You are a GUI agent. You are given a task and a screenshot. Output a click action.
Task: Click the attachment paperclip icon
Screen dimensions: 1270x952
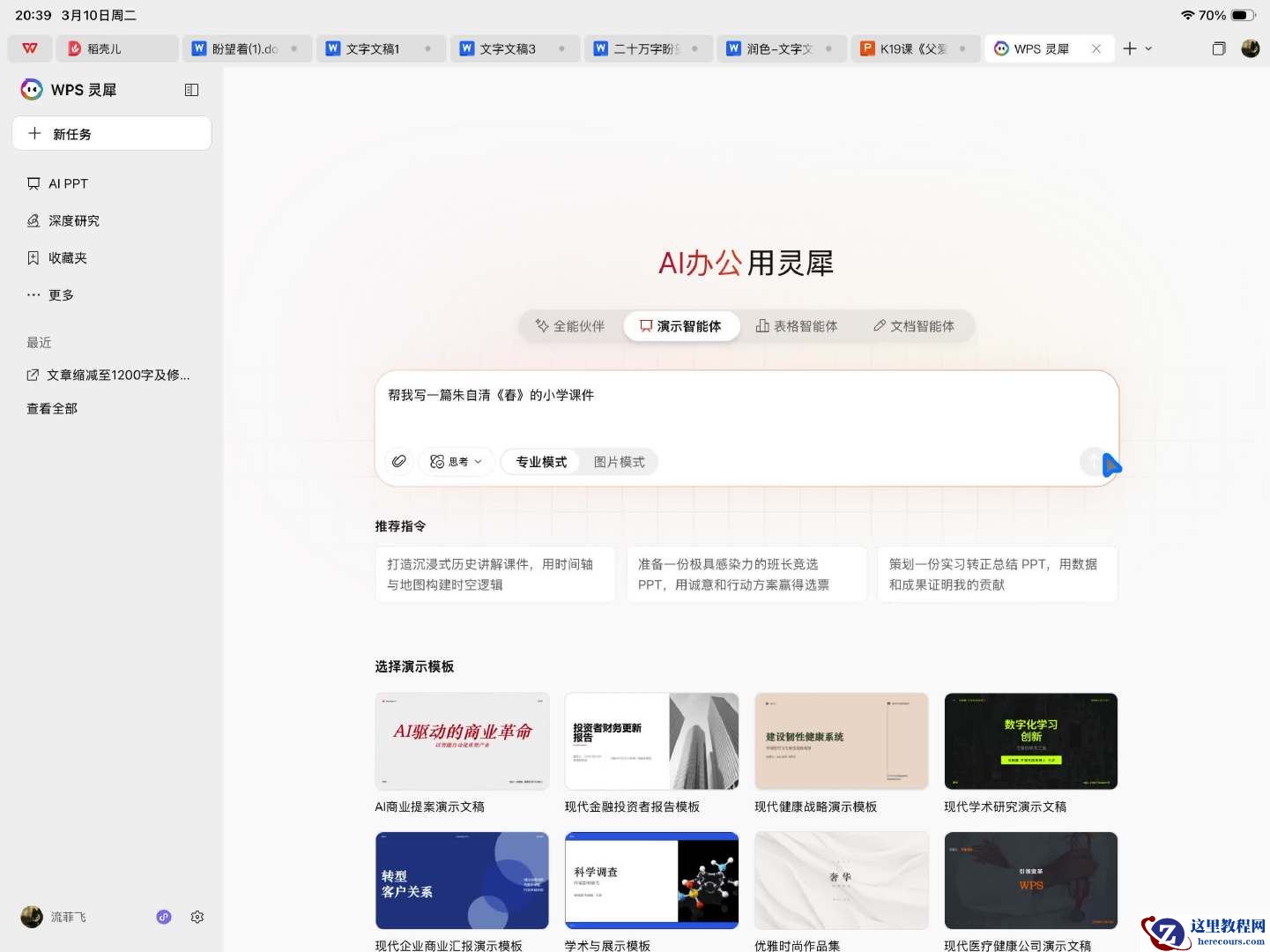pos(399,461)
